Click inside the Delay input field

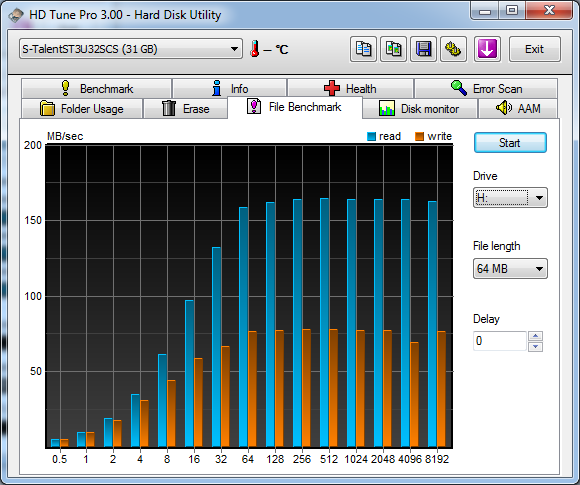pos(499,341)
